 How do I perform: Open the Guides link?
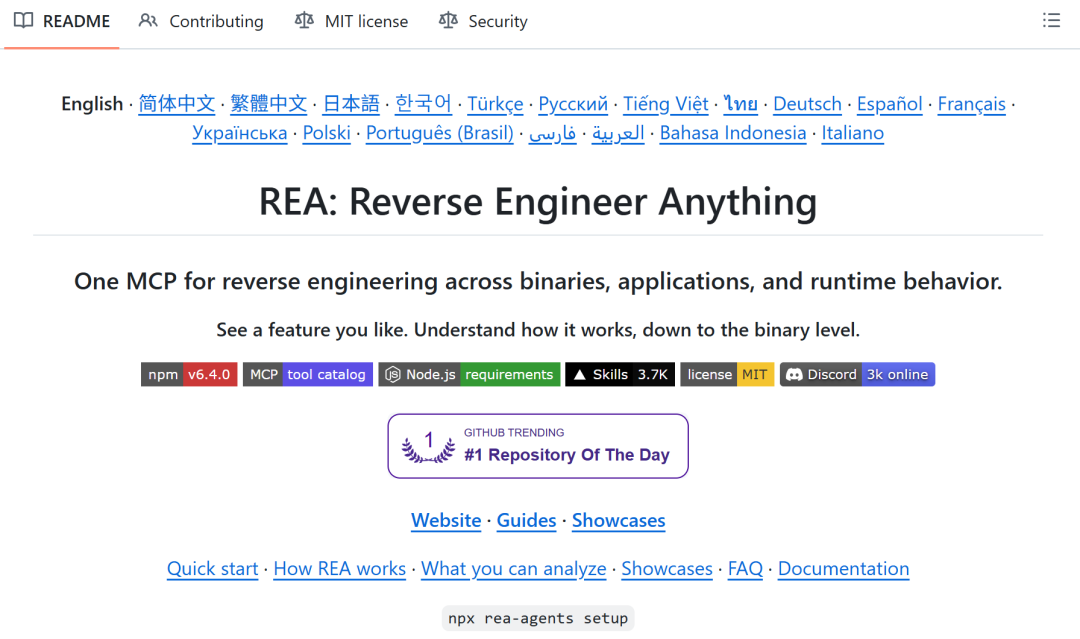coord(526,521)
